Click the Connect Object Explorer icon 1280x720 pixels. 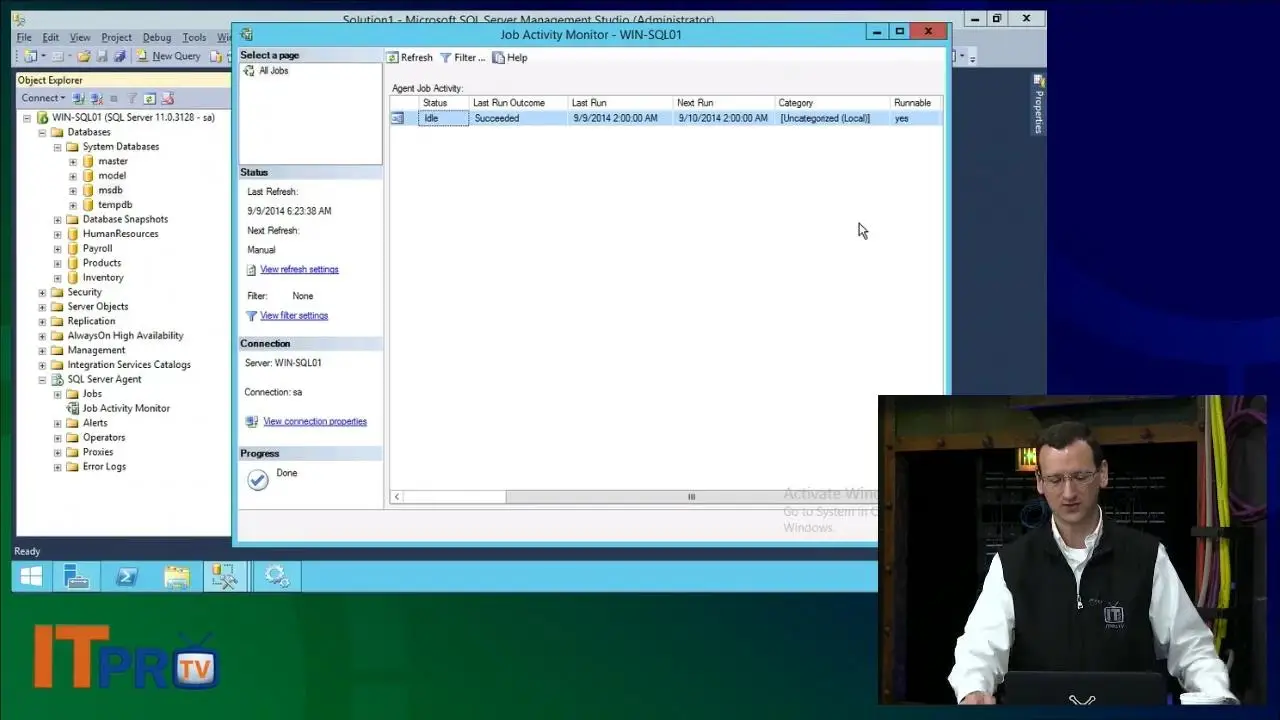click(78, 98)
